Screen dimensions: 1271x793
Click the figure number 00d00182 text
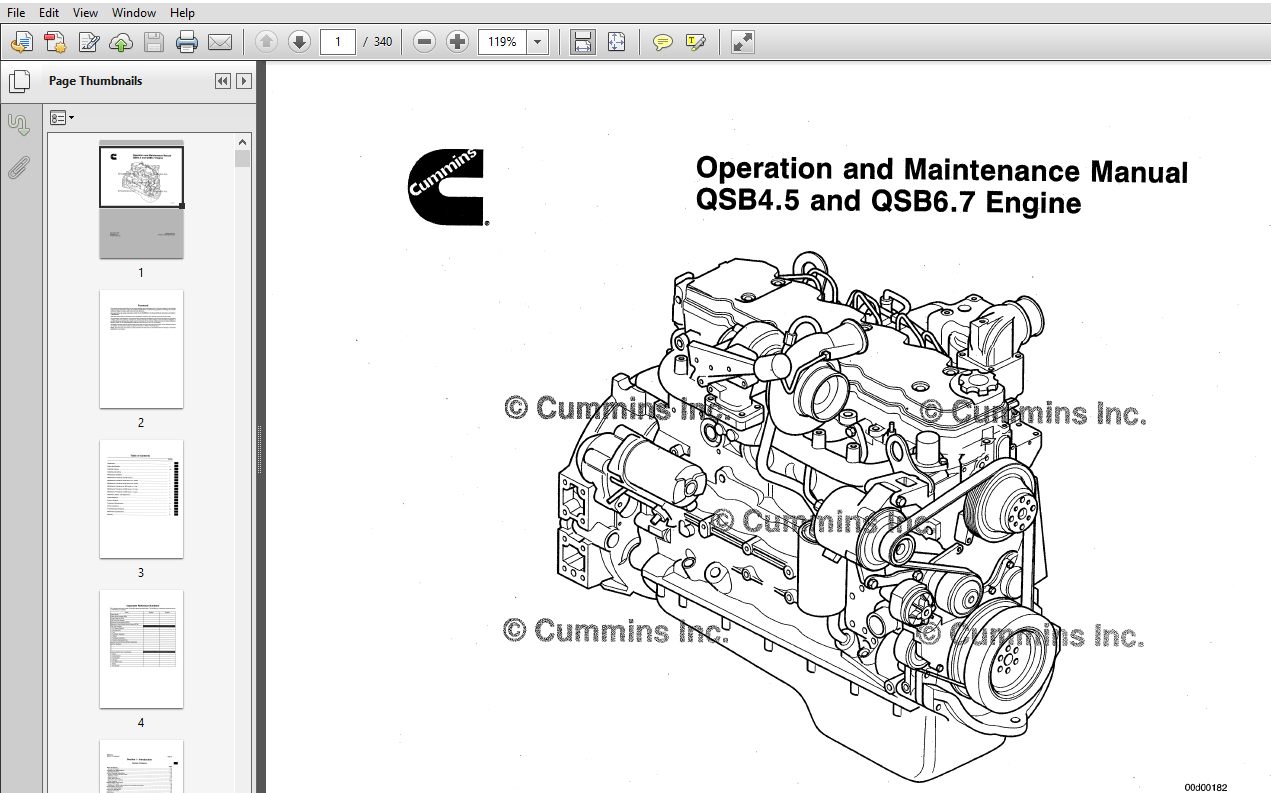tap(1206, 788)
